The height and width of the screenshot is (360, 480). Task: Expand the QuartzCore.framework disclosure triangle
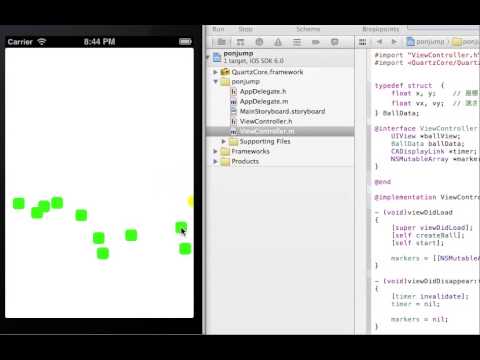215,72
